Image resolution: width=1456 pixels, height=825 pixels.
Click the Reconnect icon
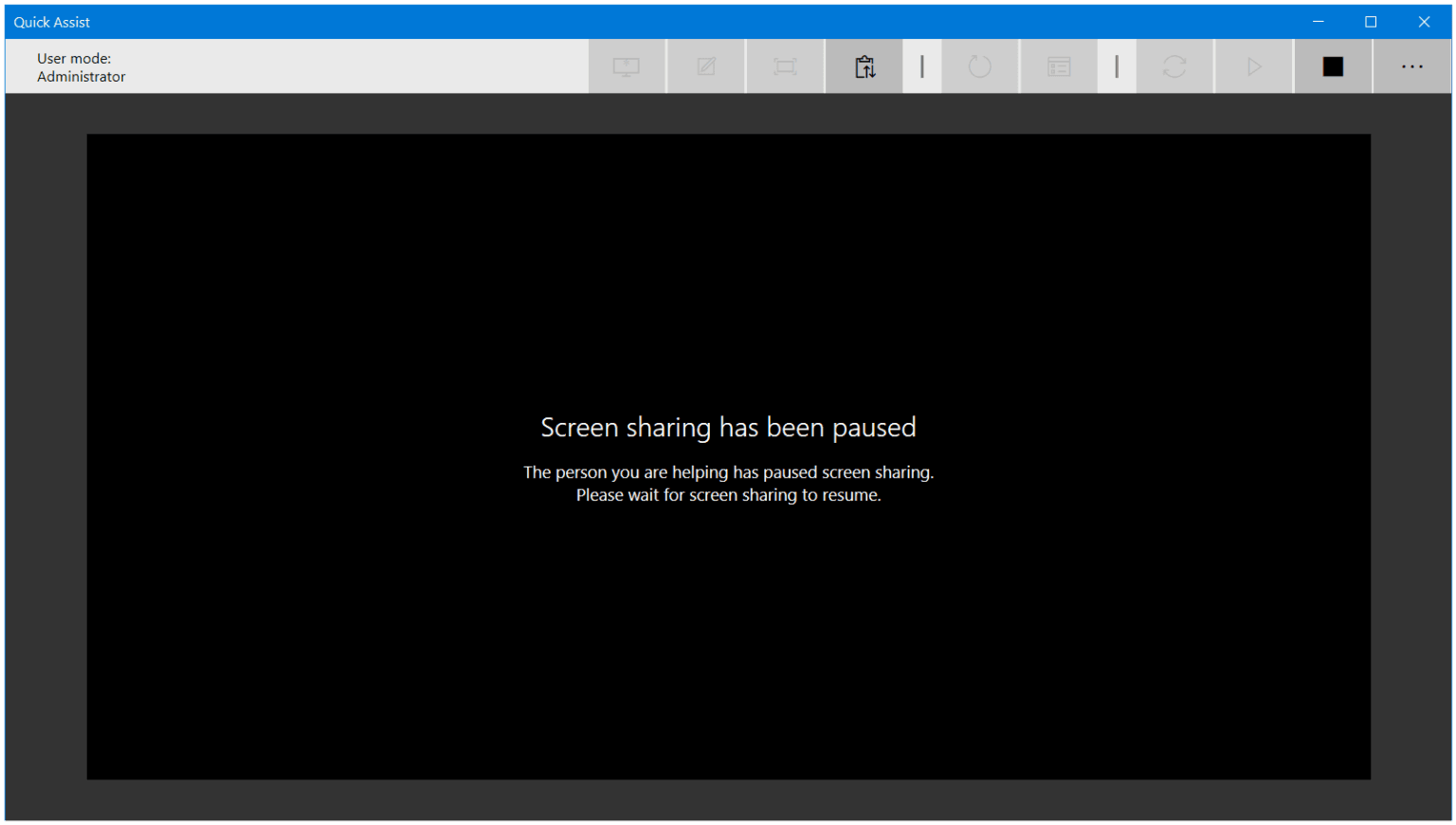click(1174, 66)
